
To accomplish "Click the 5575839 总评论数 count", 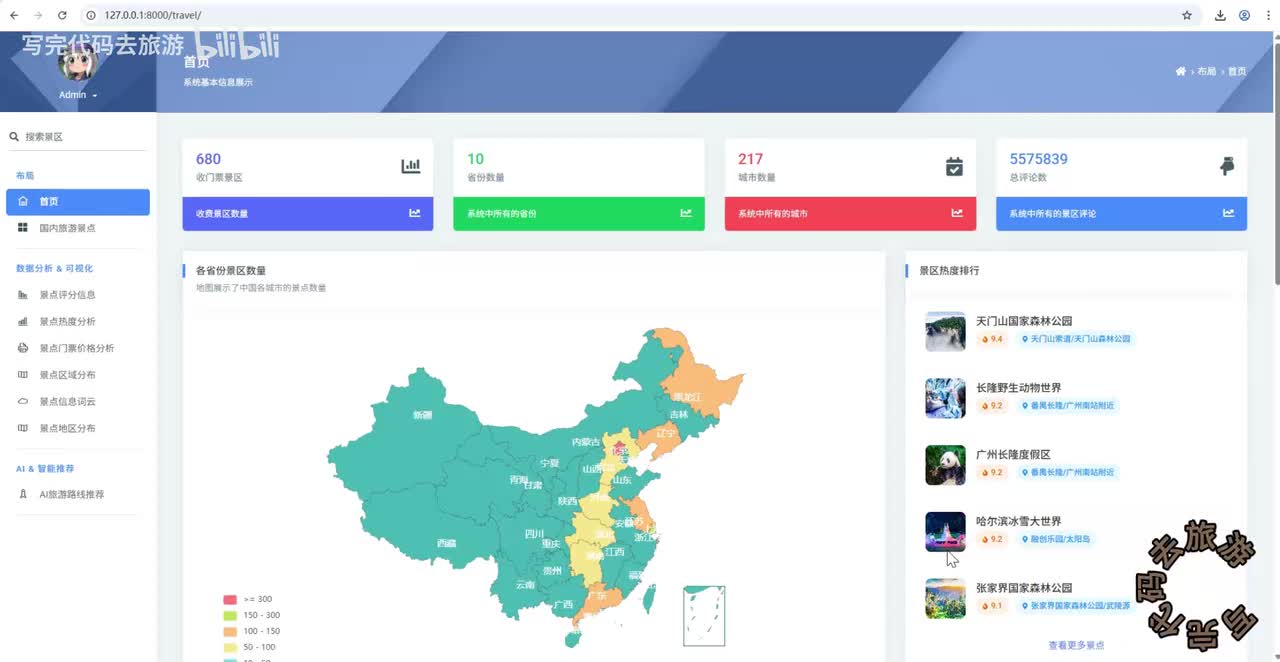I will pyautogui.click(x=1038, y=159).
